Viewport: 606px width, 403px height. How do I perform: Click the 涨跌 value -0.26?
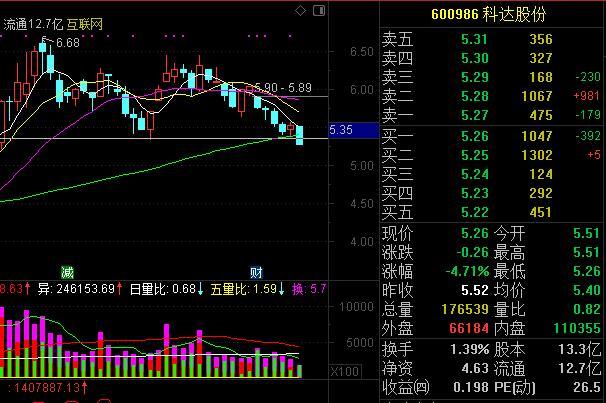click(x=472, y=252)
